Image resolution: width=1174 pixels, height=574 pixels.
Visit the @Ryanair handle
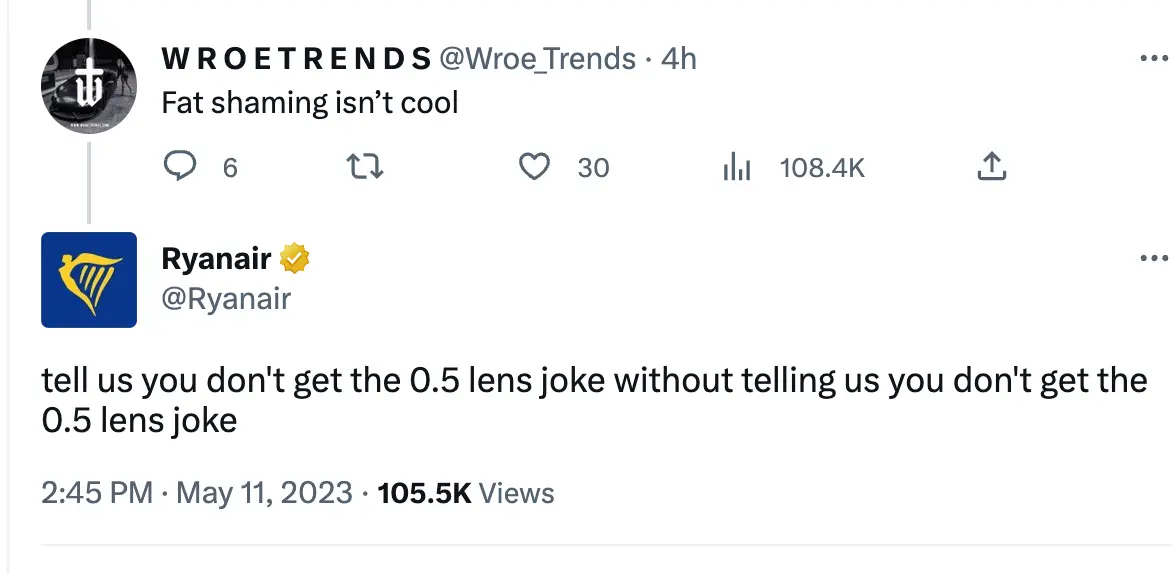tap(226, 298)
